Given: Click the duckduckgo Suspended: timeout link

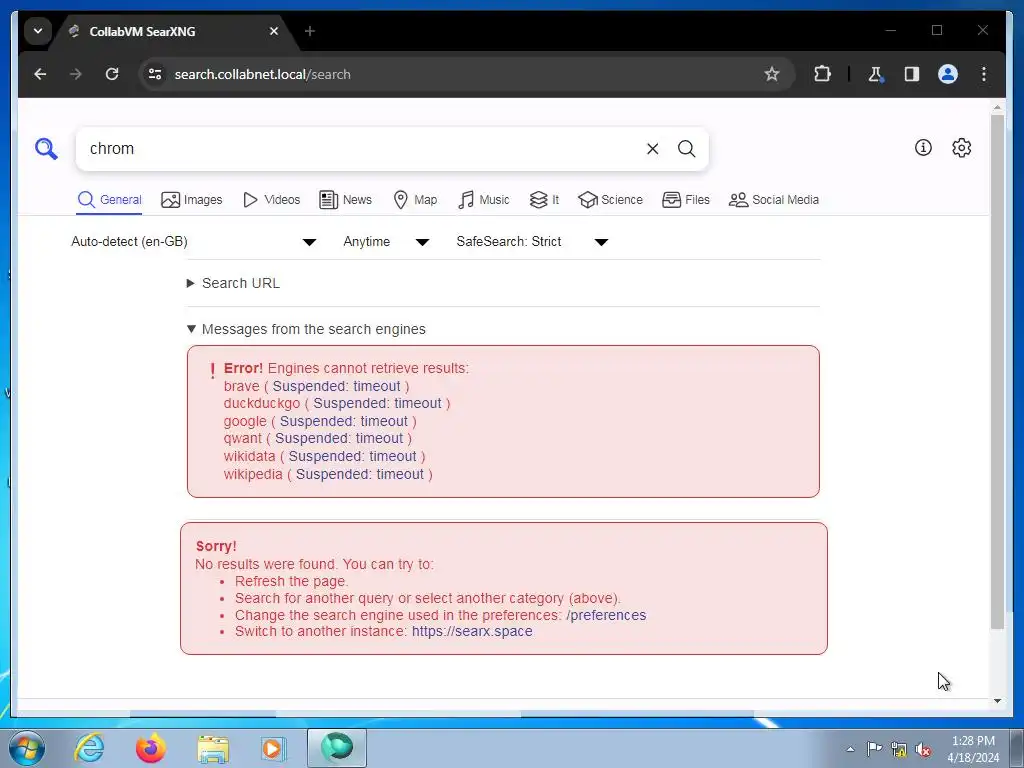Looking at the screenshot, I should (x=377, y=404).
